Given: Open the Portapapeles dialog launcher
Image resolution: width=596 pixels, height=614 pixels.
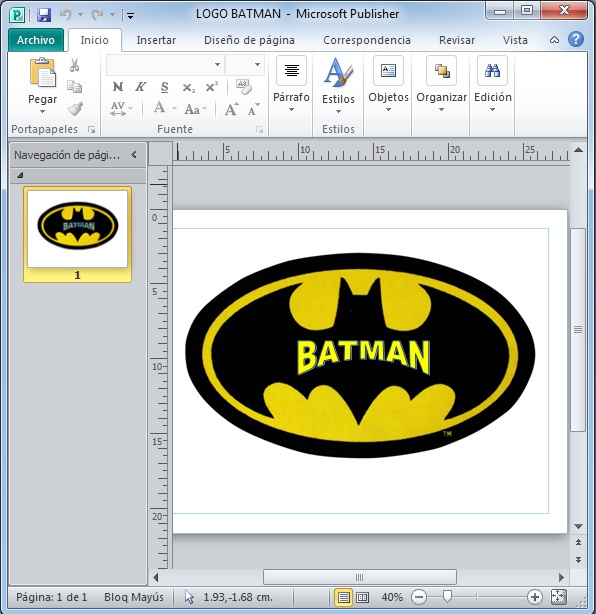Looking at the screenshot, I should [92, 130].
